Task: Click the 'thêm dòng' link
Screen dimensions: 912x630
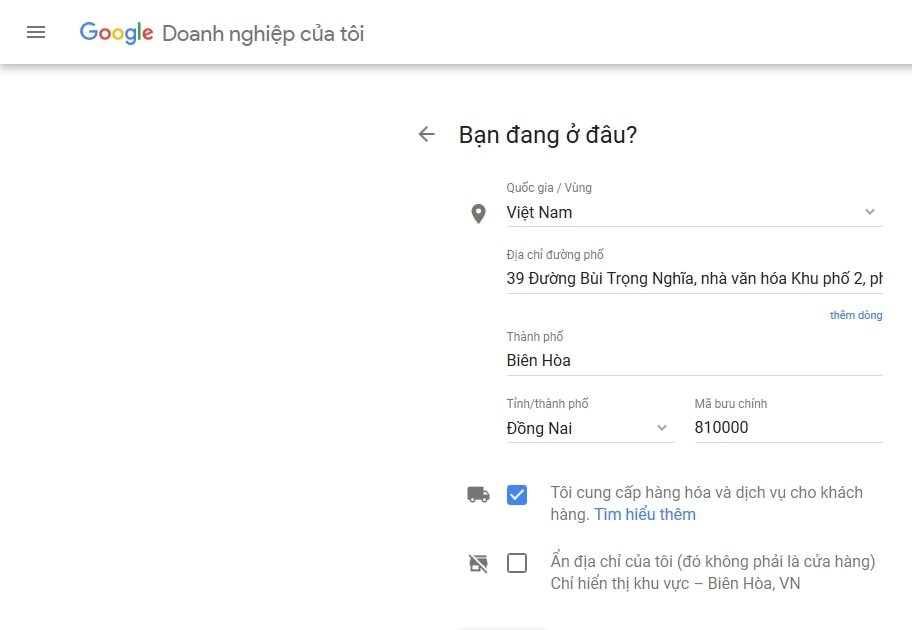Action: [856, 315]
